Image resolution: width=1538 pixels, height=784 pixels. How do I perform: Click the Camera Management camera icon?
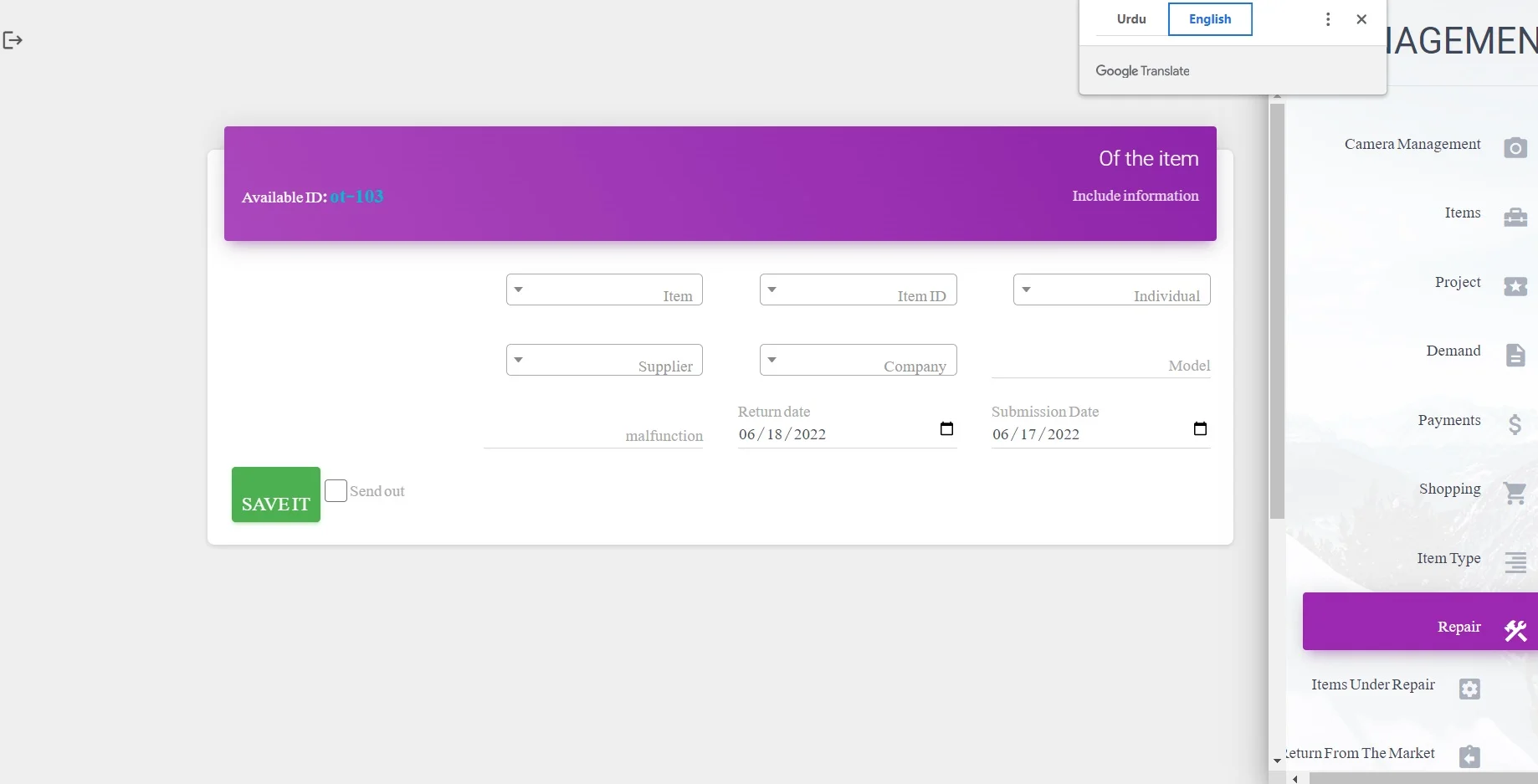(1515, 148)
